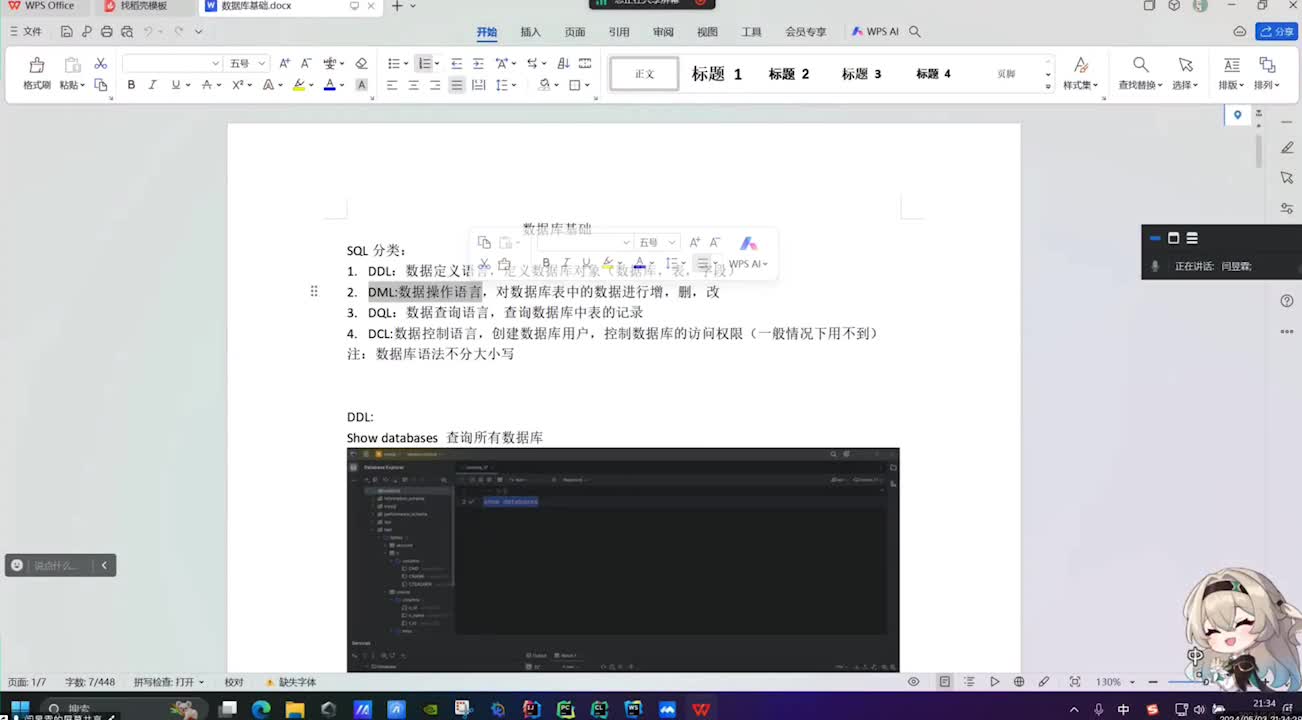The width and height of the screenshot is (1302, 720).
Task: Toggle justified alignment in the ribbon
Action: coord(457,85)
